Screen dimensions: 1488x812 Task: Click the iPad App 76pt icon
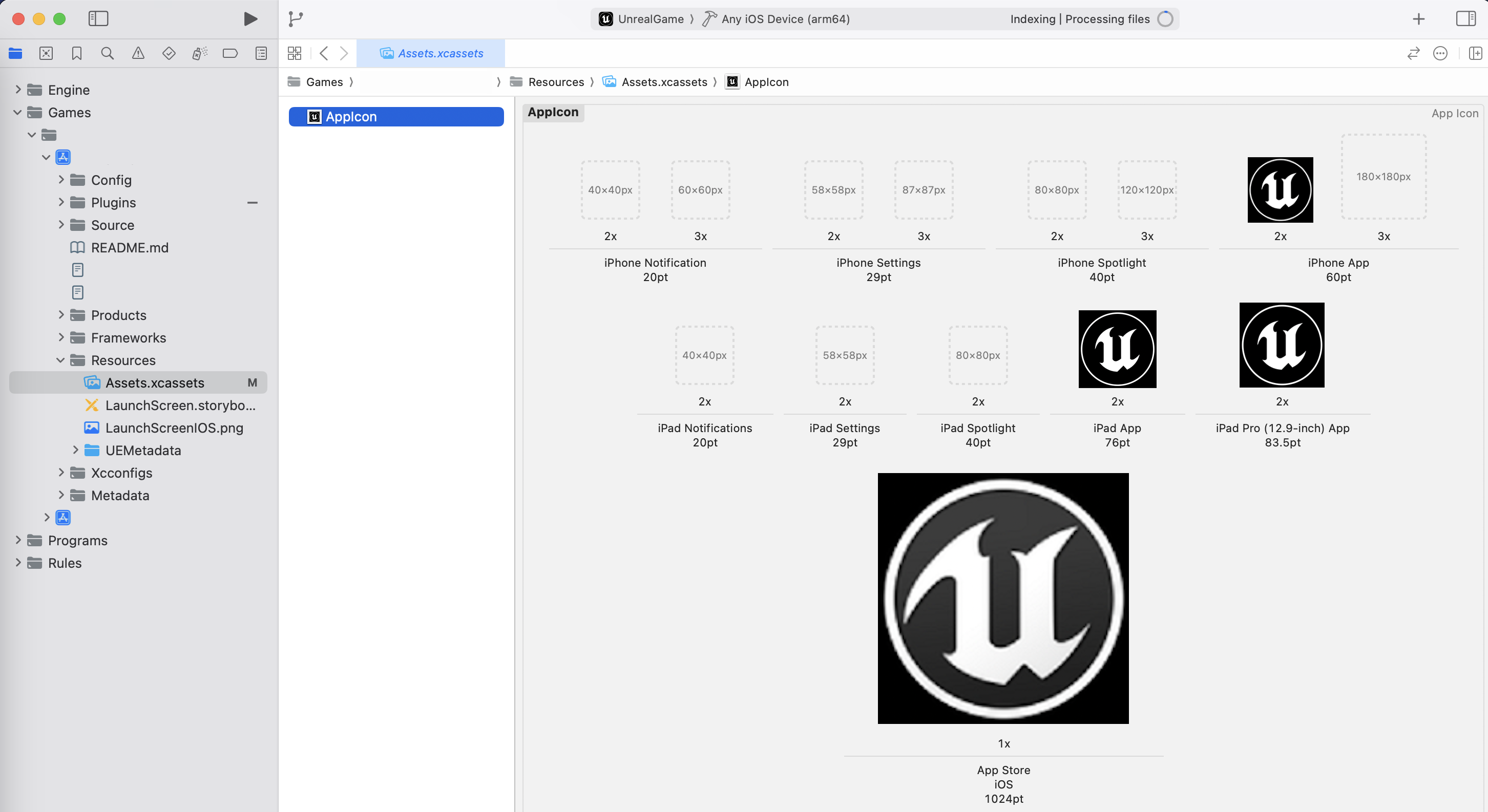pos(1117,349)
